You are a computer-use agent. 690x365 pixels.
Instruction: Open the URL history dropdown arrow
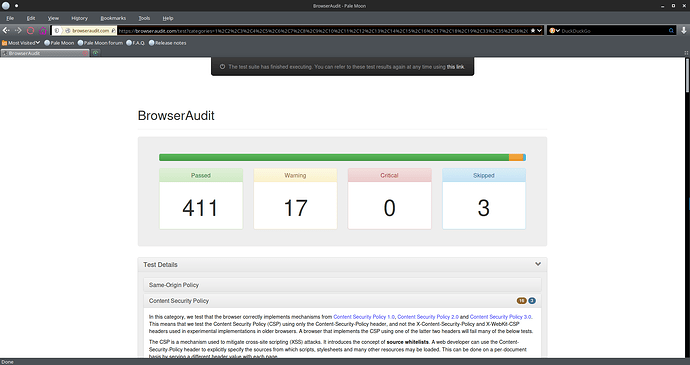tap(540, 30)
